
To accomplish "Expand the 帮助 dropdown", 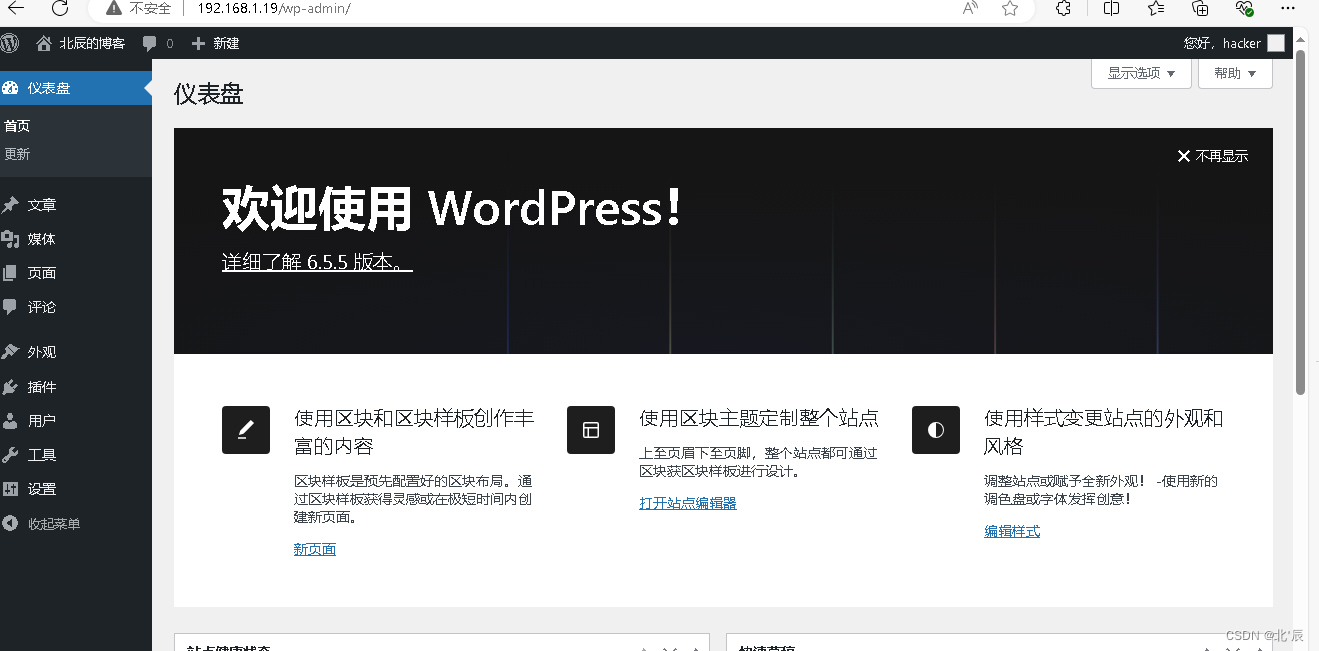I will (1235, 73).
